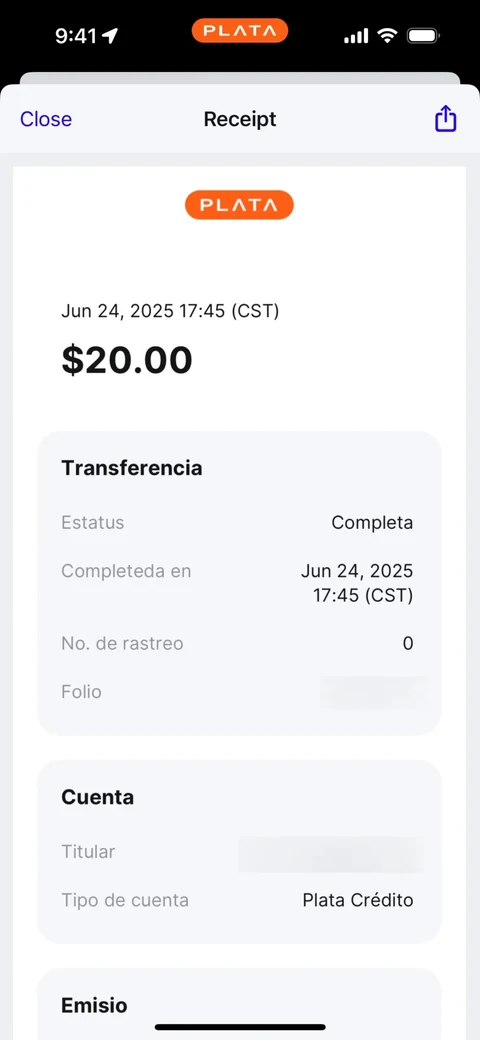Tap the blurred Folio value
The image size is (480, 1040).
tap(373, 692)
